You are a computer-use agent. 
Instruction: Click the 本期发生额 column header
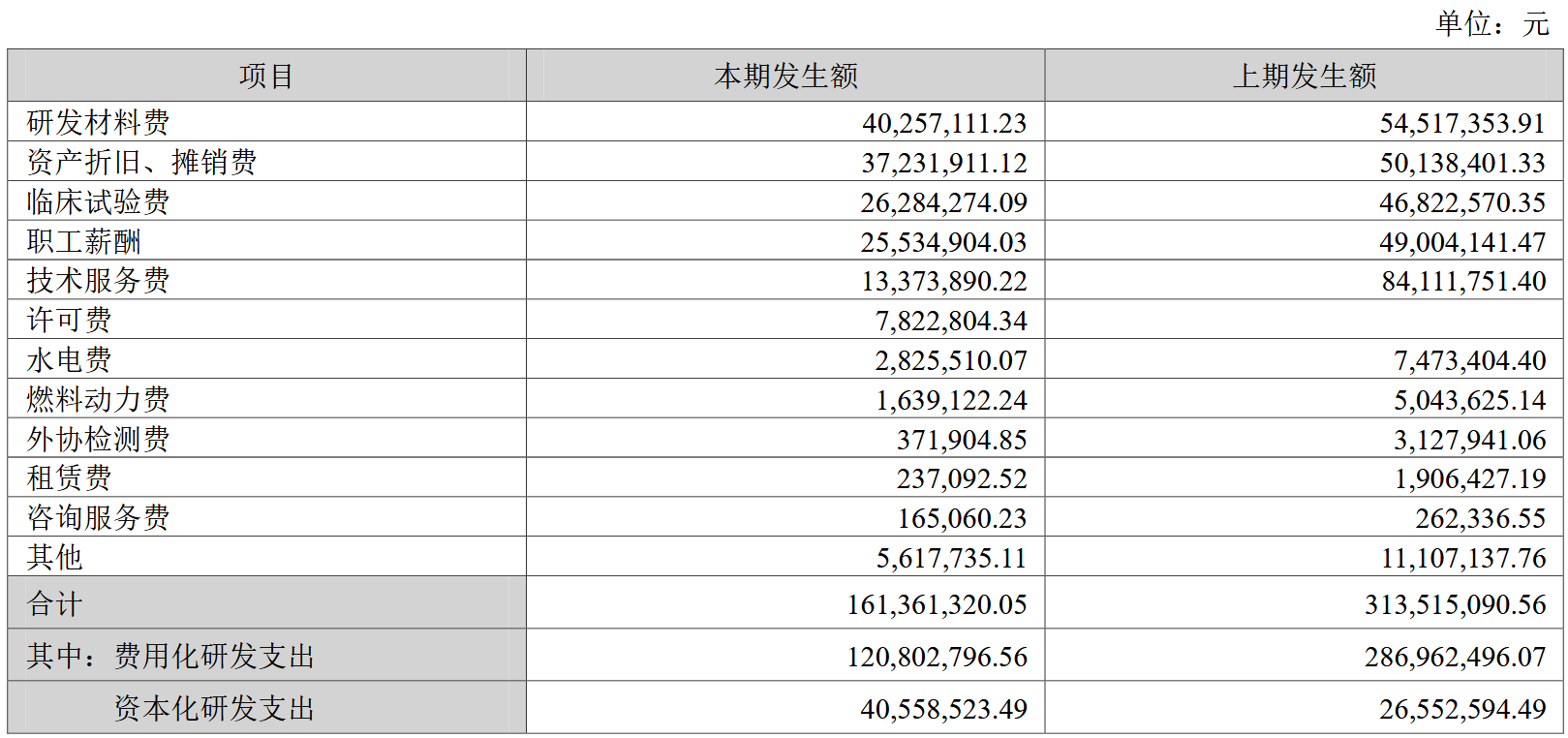pos(785,76)
